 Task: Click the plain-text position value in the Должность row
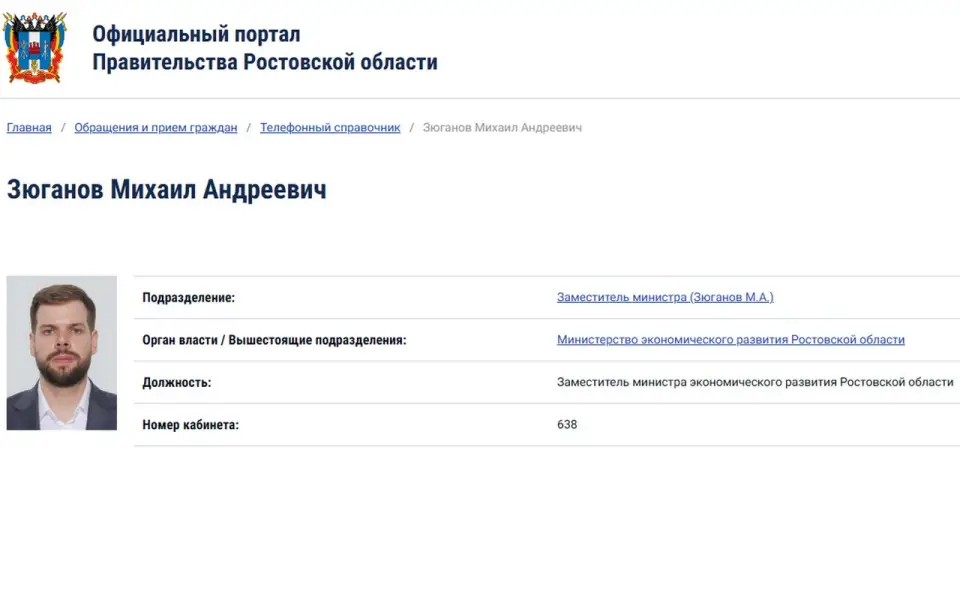click(755, 382)
